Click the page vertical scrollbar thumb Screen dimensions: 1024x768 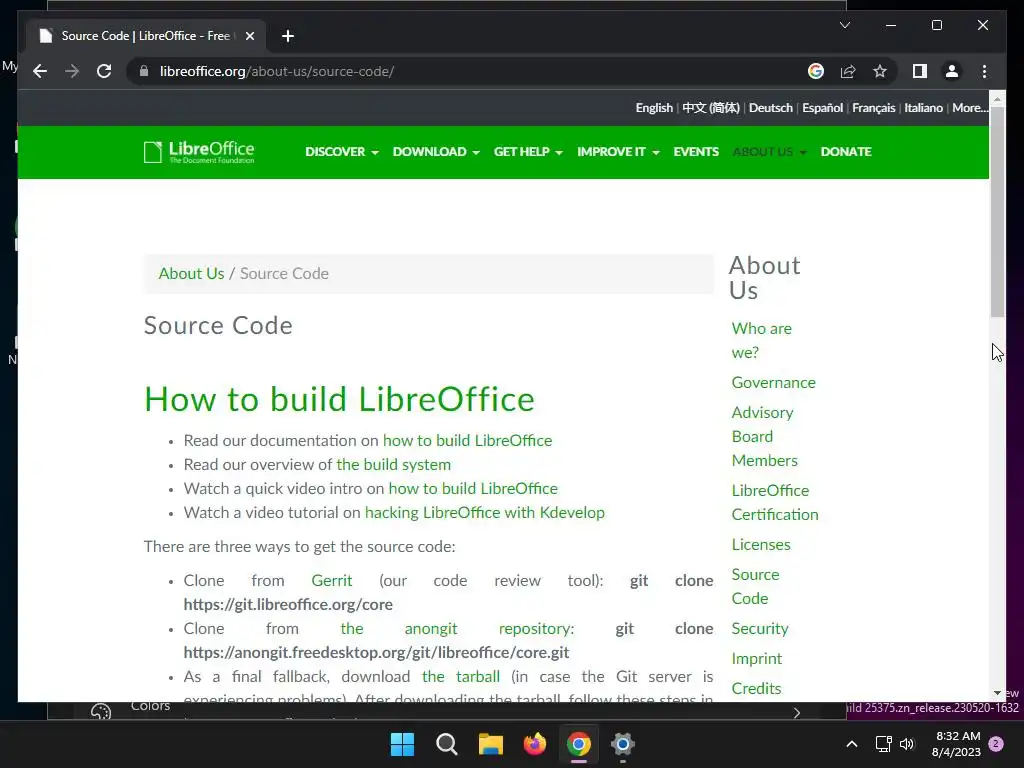click(997, 212)
